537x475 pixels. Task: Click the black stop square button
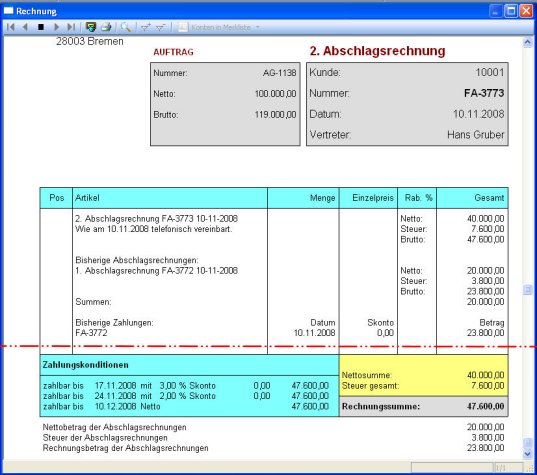[x=41, y=27]
